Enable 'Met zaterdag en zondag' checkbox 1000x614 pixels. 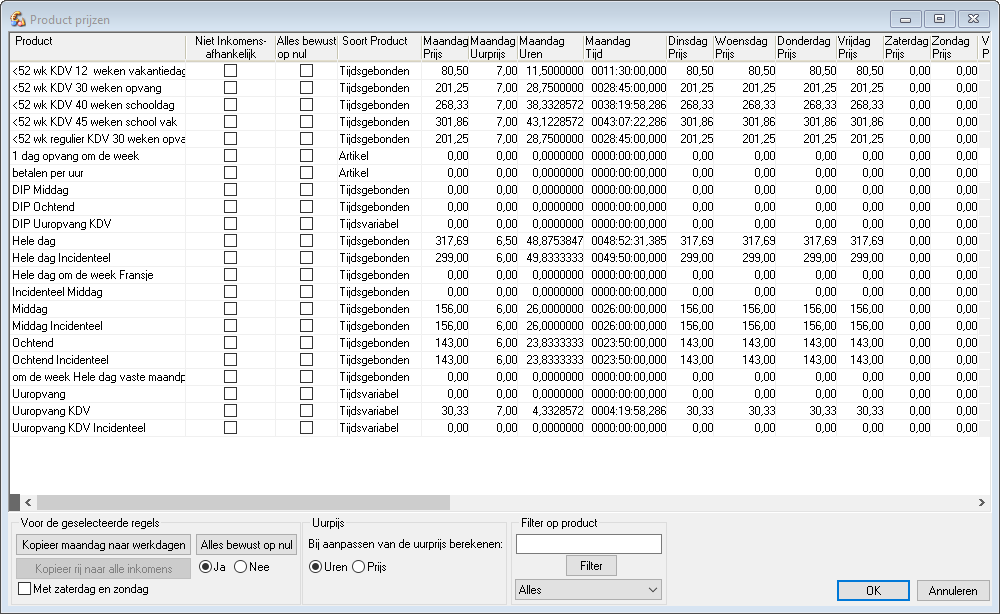click(25, 589)
